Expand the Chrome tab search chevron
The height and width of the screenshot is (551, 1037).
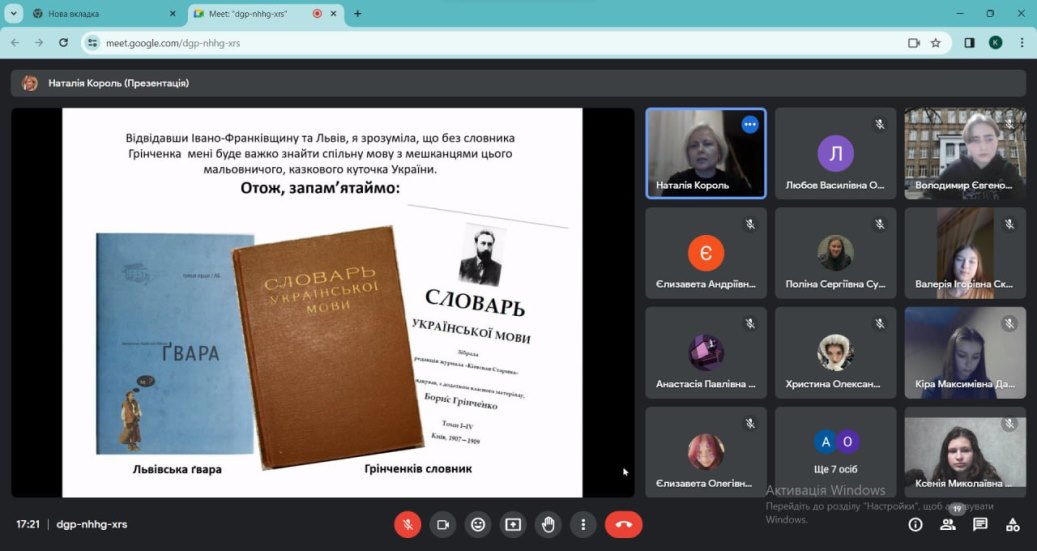pyautogui.click(x=14, y=14)
